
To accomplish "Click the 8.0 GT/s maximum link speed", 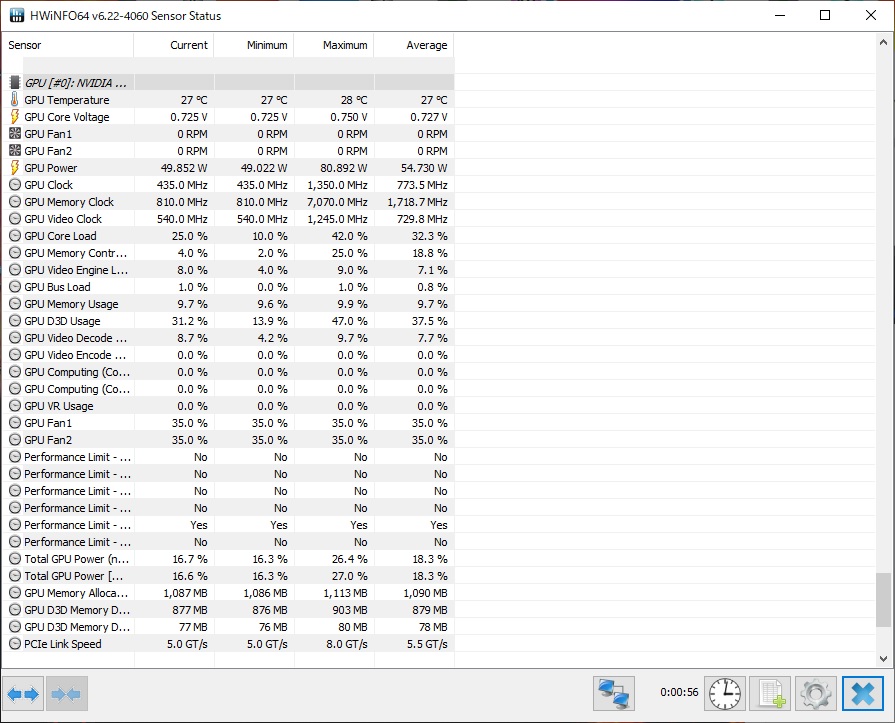I will tap(347, 644).
